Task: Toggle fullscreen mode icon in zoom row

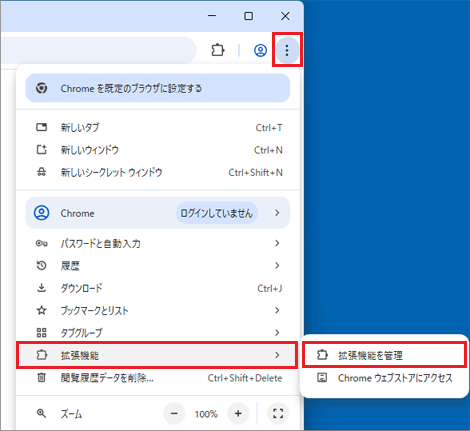Action: (x=278, y=414)
